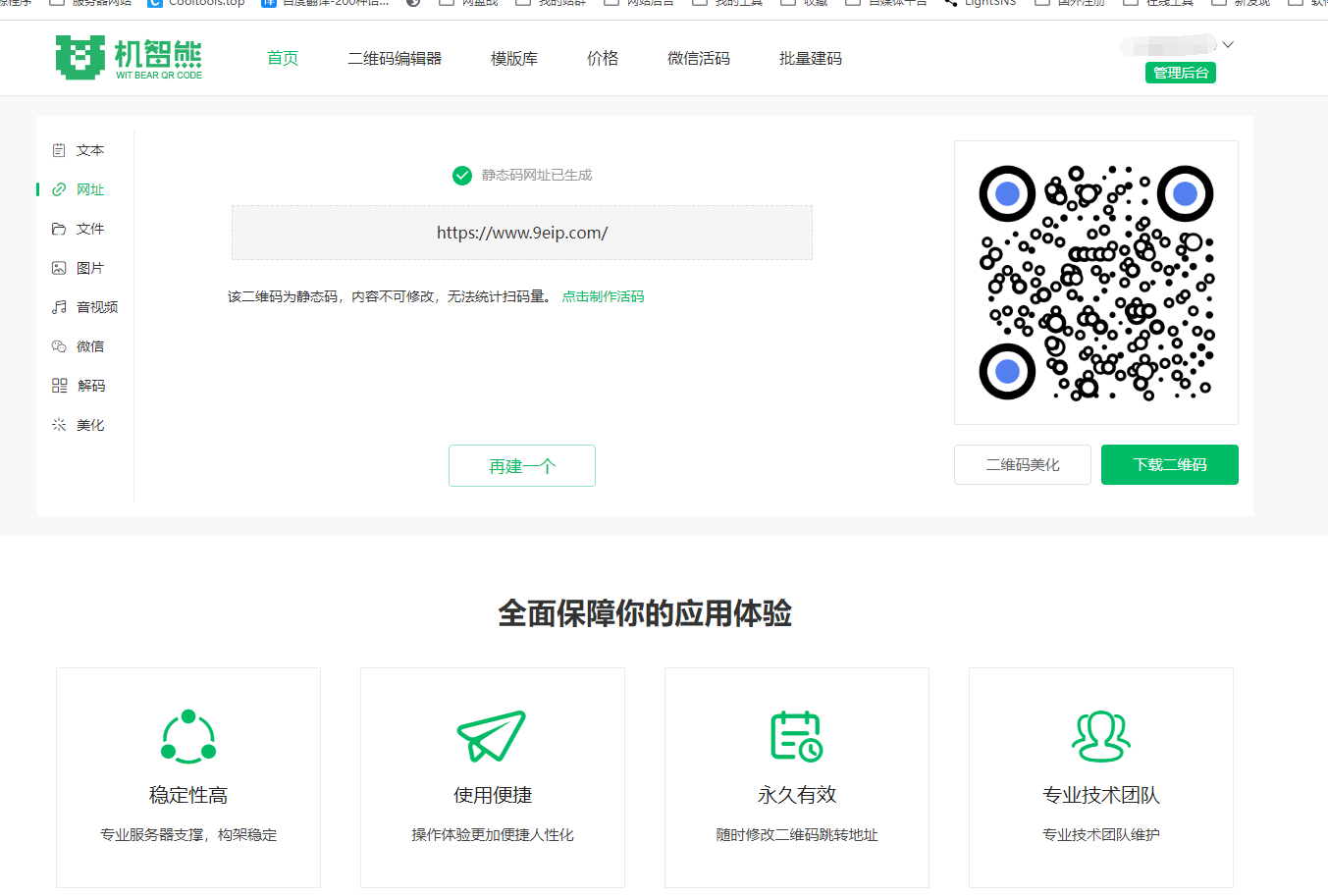Open the 首页 home menu
The height and width of the screenshot is (896, 1328).
coord(283,58)
